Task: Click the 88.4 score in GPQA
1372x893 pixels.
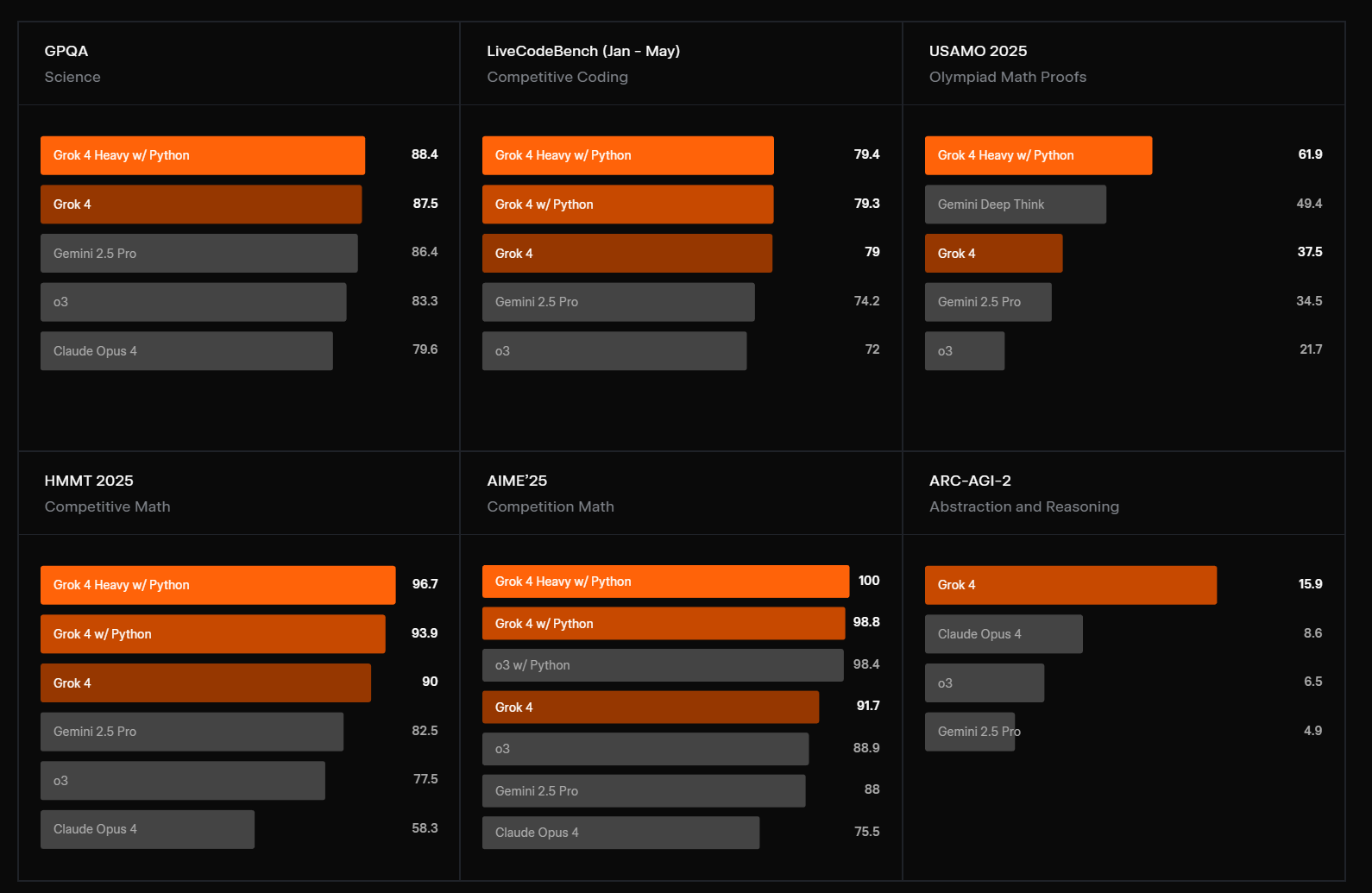Action: 425,154
